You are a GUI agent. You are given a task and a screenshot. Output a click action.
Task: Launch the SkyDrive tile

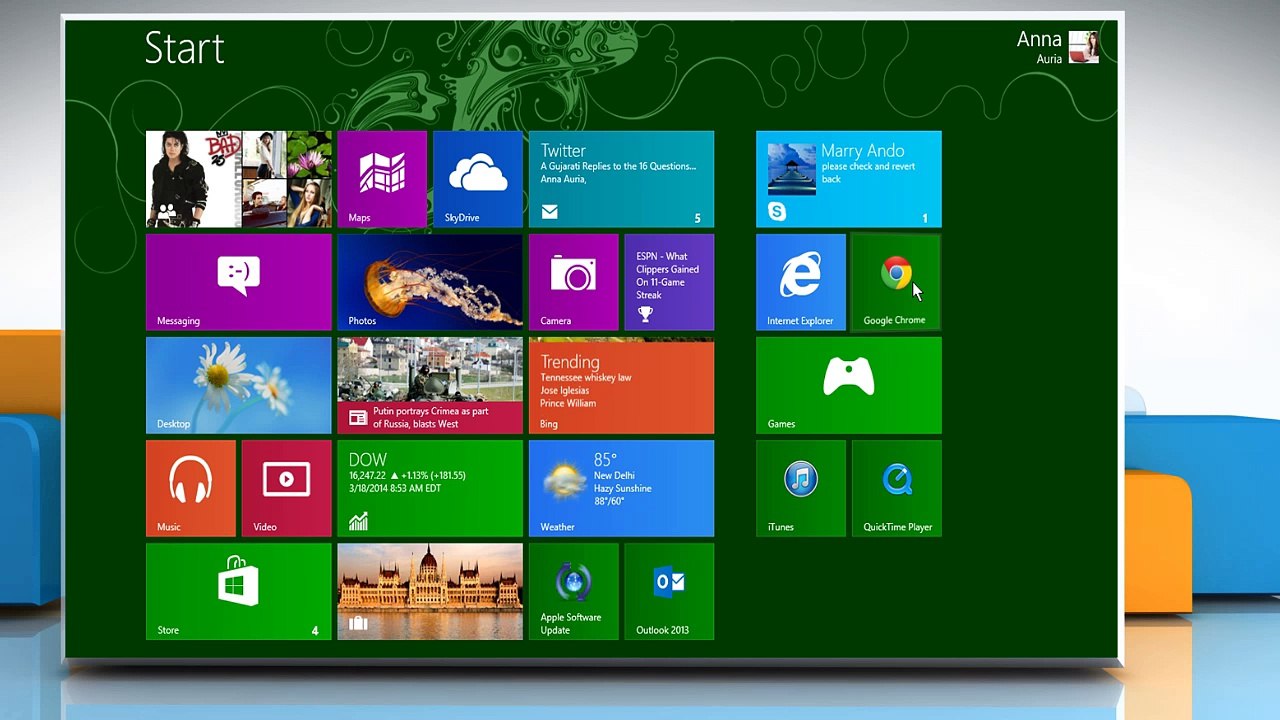pos(478,179)
